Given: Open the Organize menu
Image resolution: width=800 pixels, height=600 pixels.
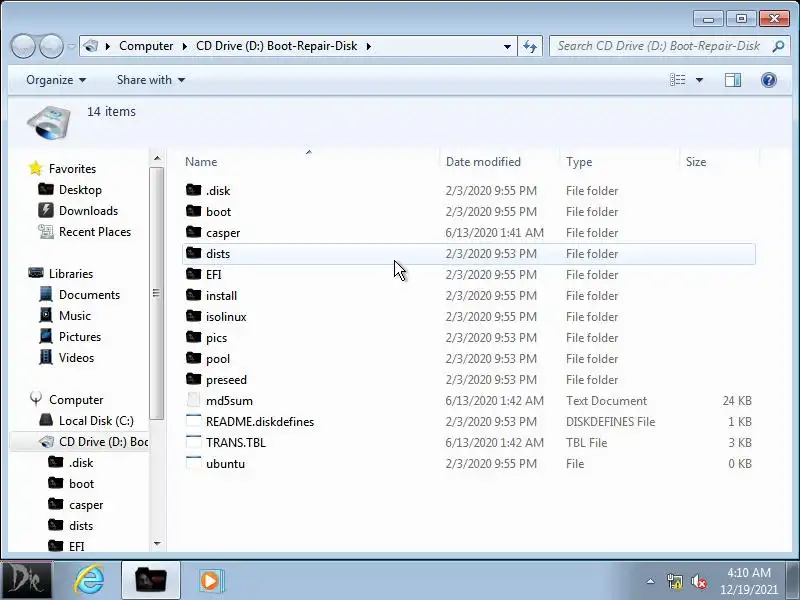Looking at the screenshot, I should (x=56, y=80).
